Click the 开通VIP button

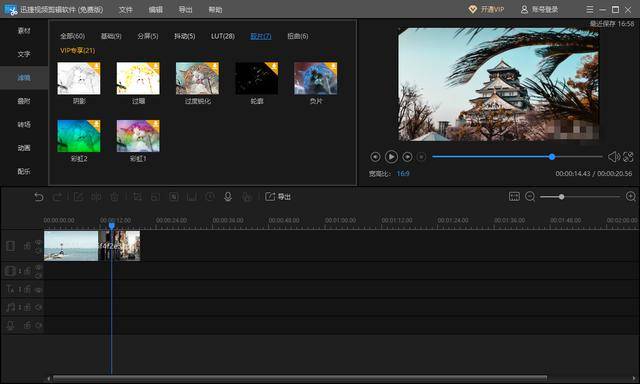(486, 9)
